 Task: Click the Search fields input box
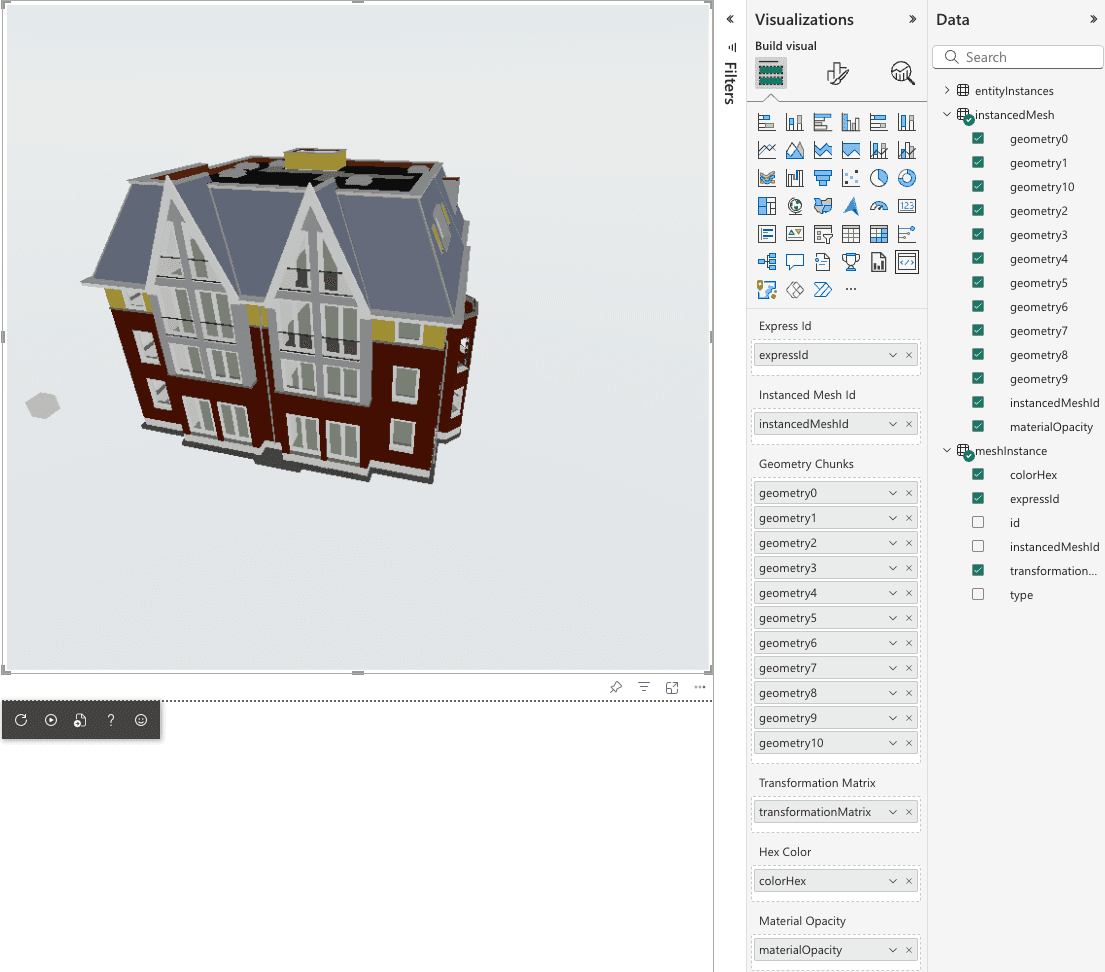[1018, 58]
